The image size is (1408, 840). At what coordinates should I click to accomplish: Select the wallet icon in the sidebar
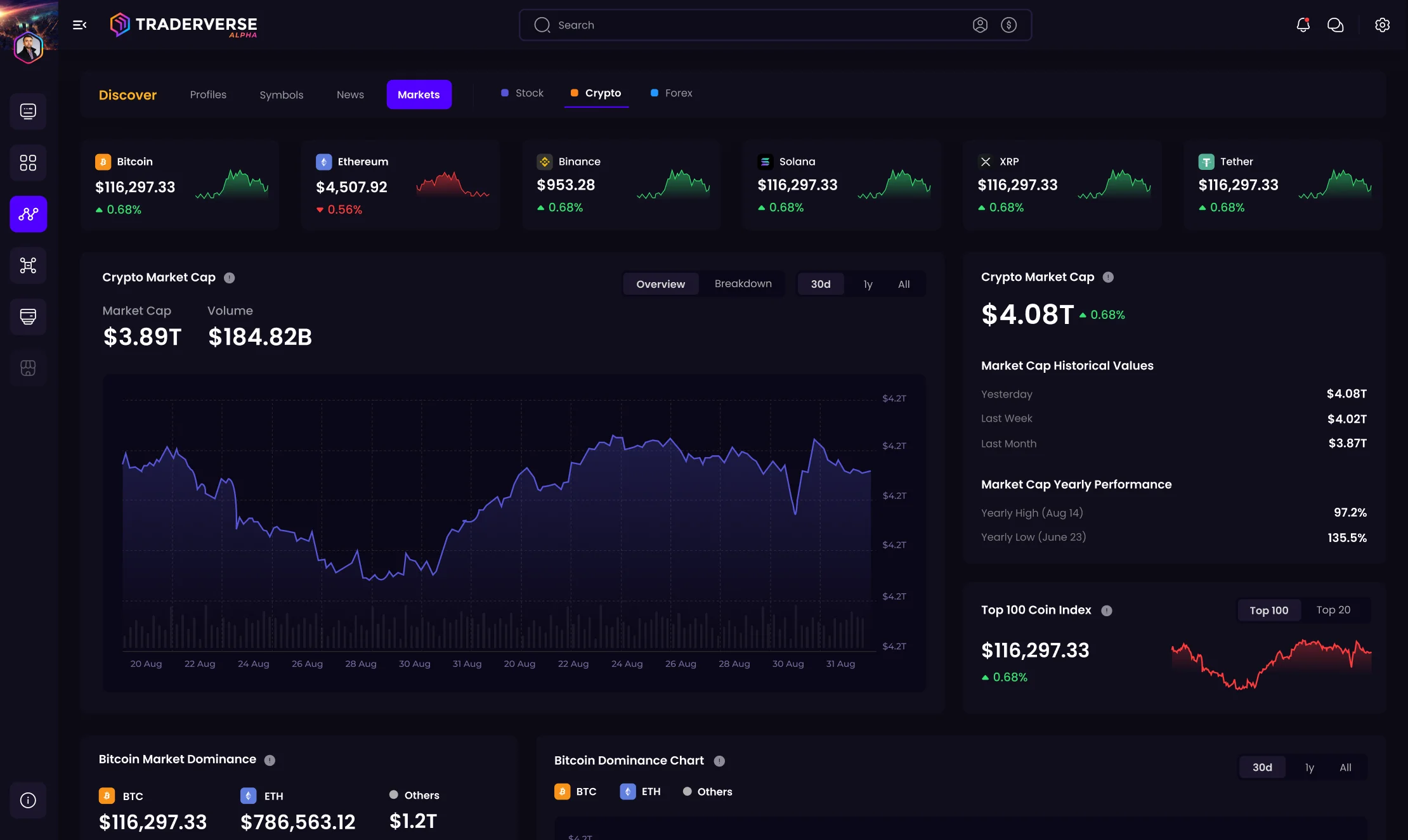coord(28,317)
